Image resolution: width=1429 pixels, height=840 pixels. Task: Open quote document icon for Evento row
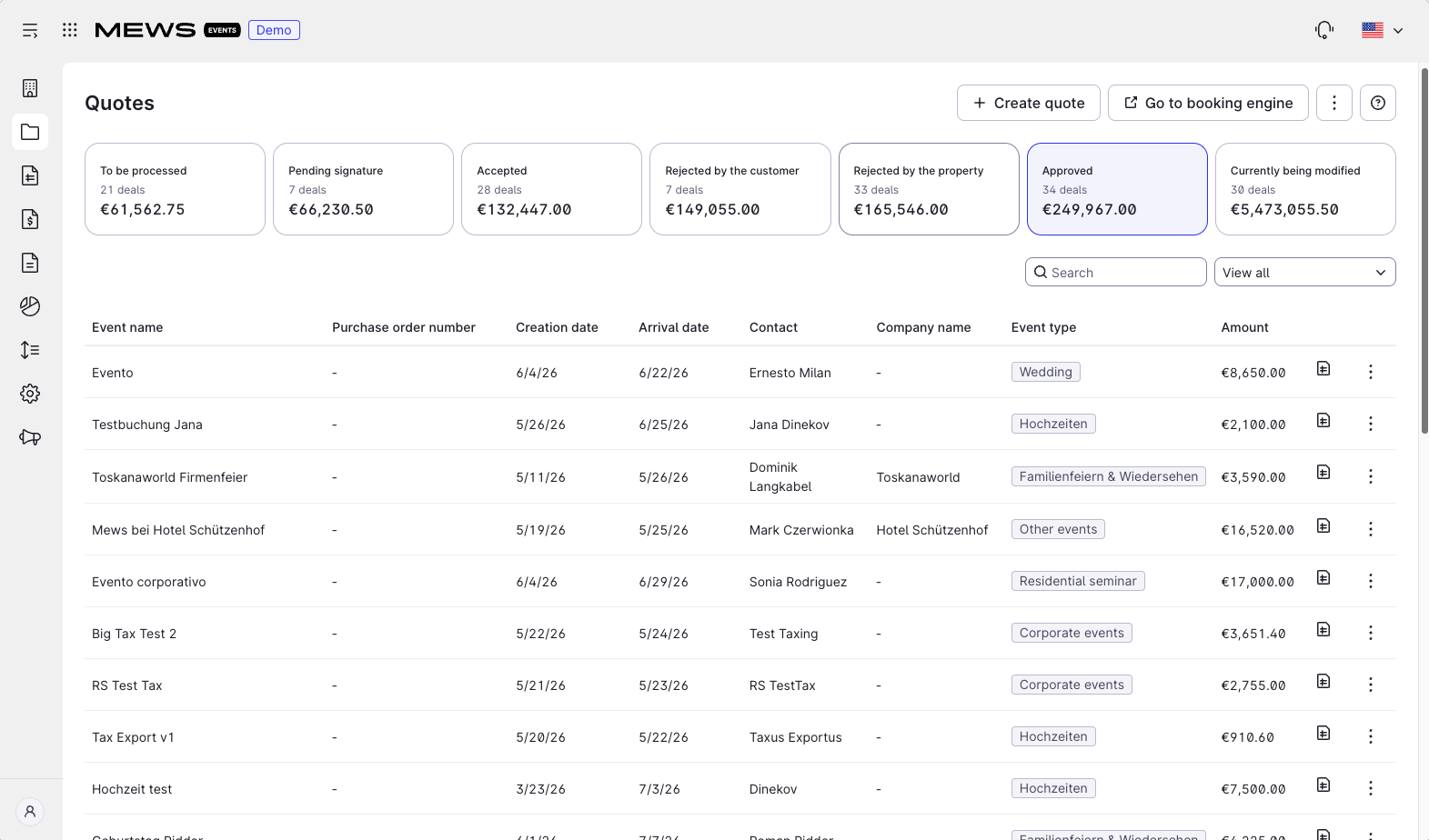[1323, 368]
